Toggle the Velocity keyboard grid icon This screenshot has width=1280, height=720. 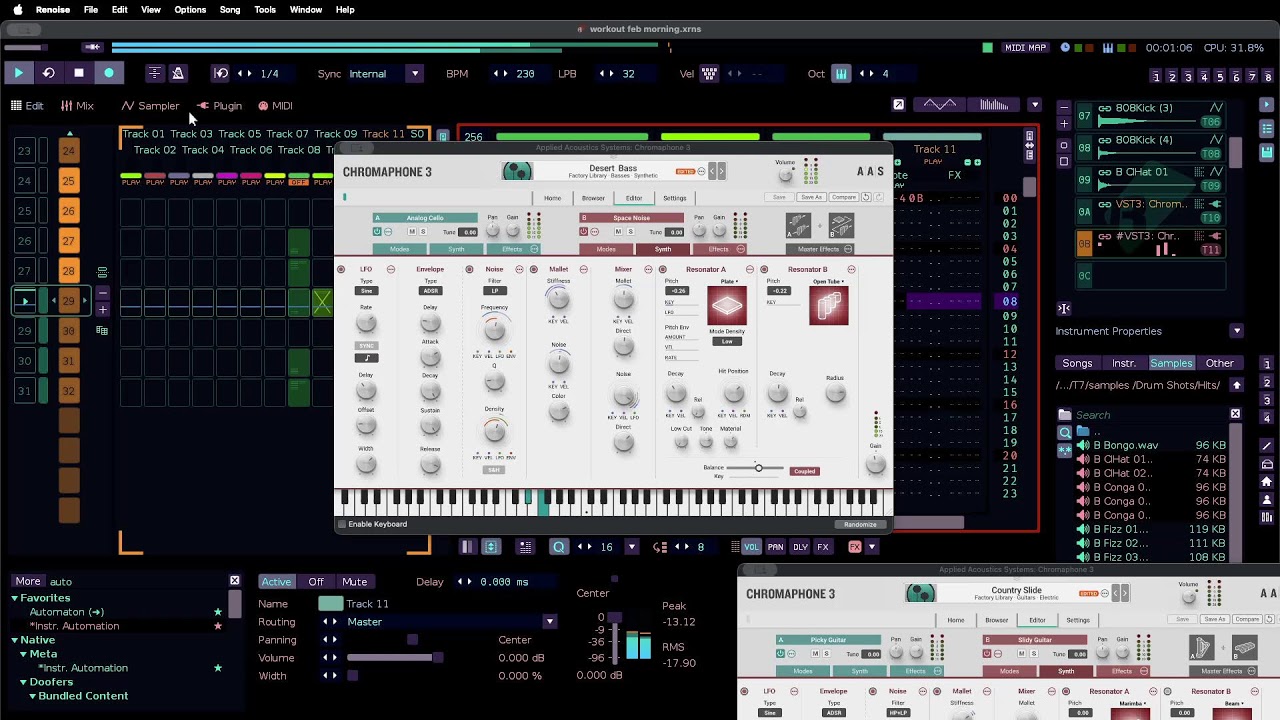pos(709,73)
